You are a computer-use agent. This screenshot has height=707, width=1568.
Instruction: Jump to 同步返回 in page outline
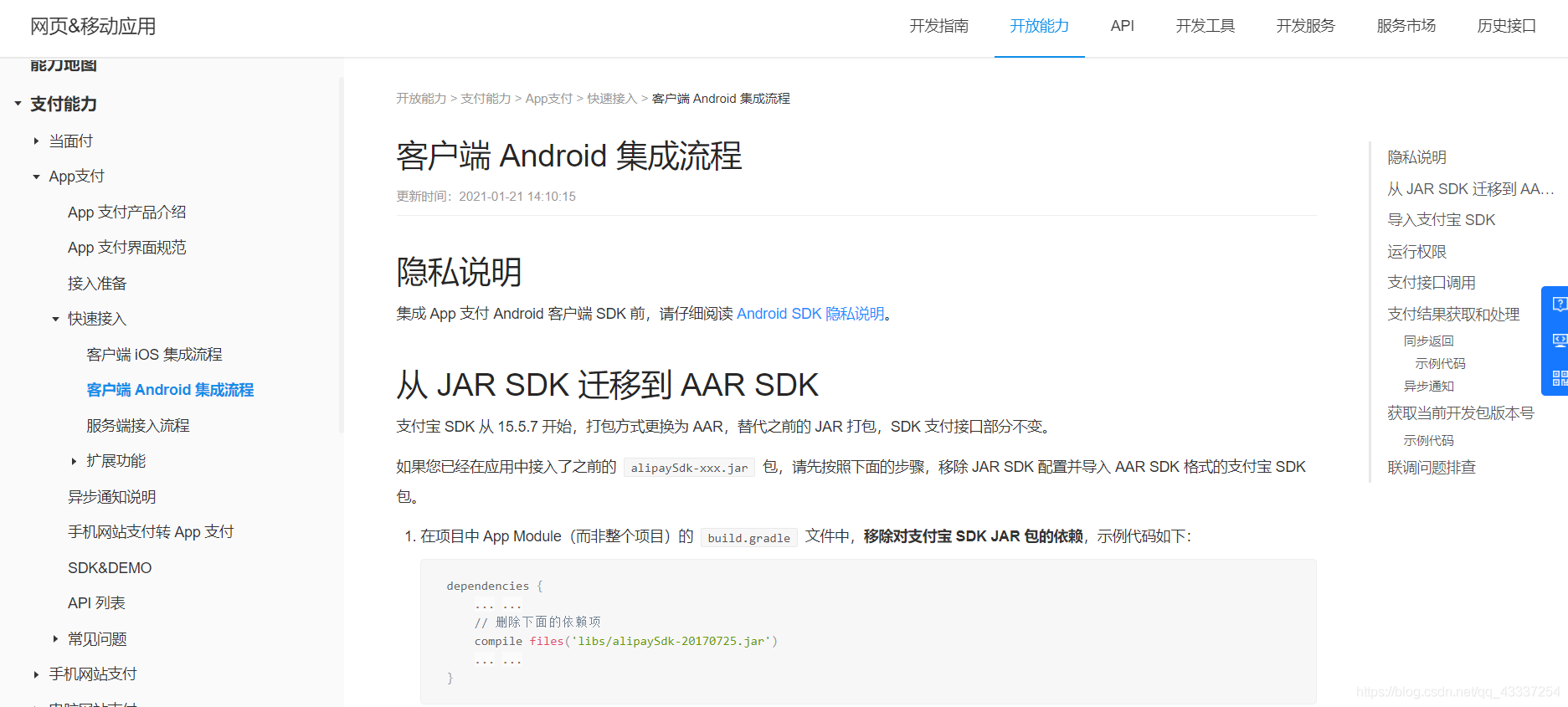tap(1428, 341)
